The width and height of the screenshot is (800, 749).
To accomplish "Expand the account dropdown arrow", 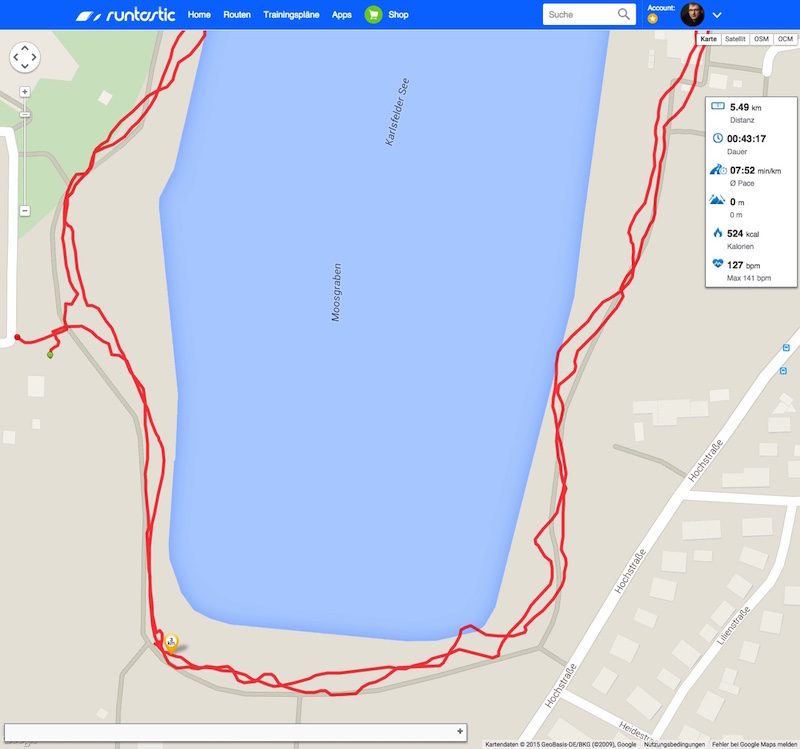I will click(x=717, y=15).
